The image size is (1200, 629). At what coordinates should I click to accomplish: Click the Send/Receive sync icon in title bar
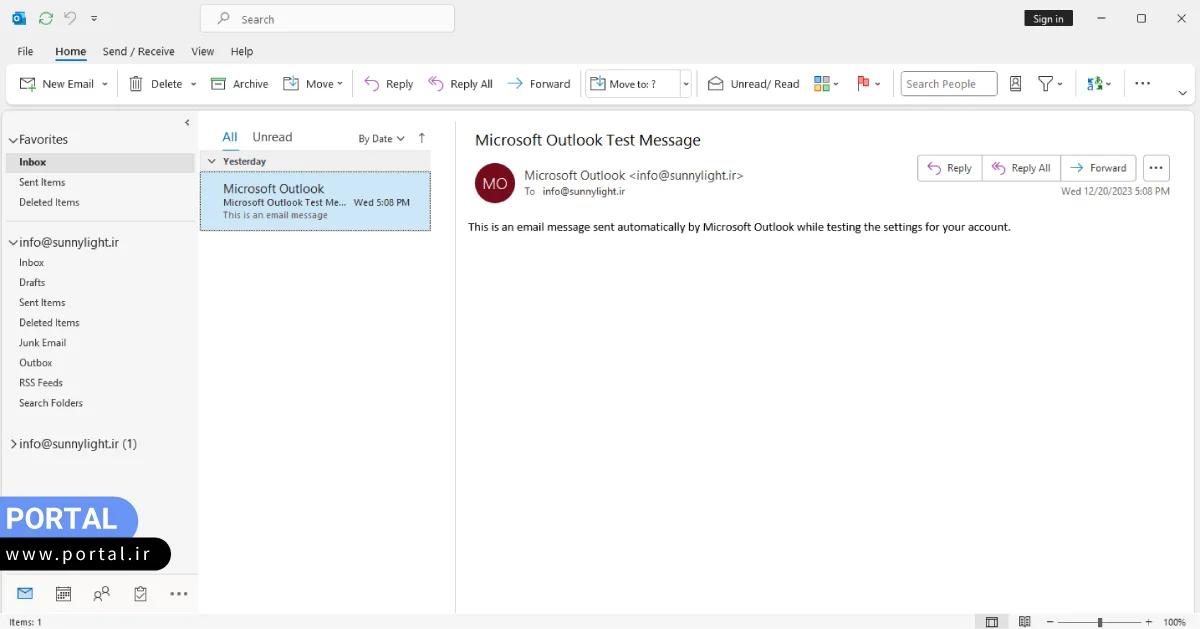point(45,18)
